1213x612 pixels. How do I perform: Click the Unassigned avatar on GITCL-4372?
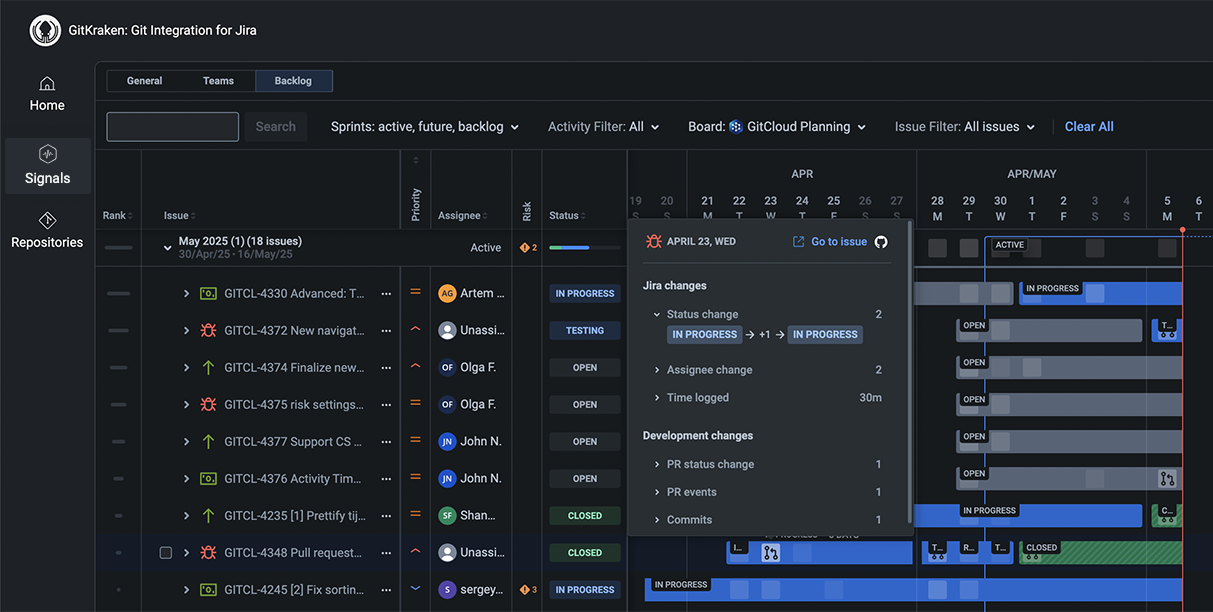[447, 330]
